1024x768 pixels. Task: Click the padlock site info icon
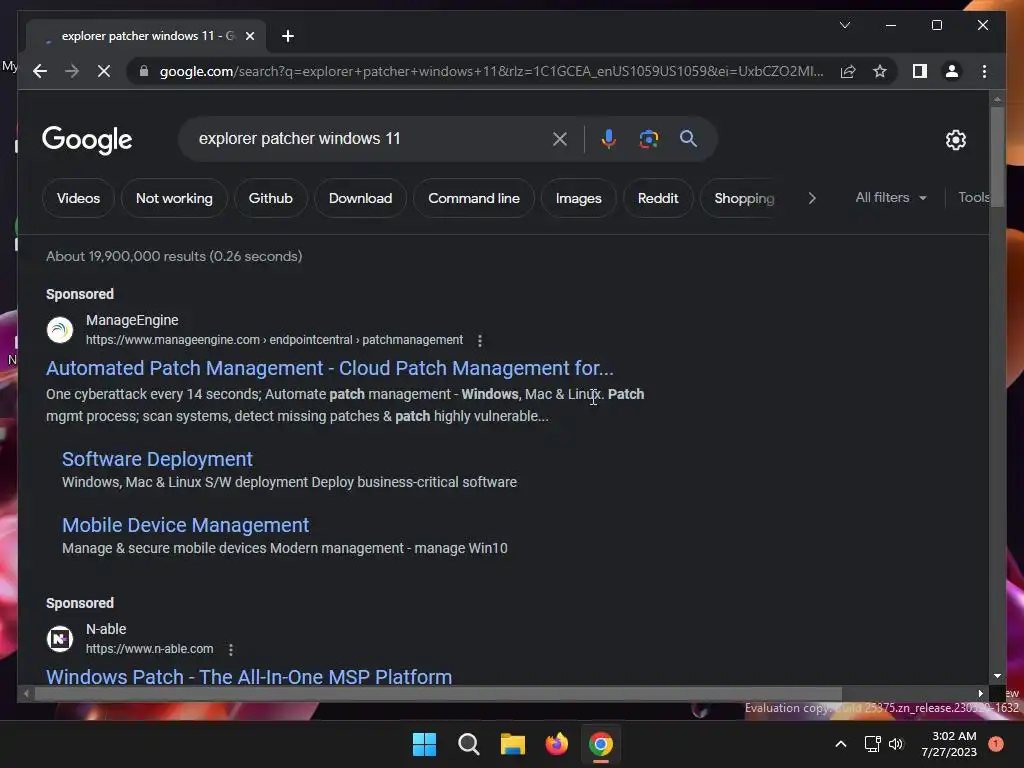(x=144, y=71)
